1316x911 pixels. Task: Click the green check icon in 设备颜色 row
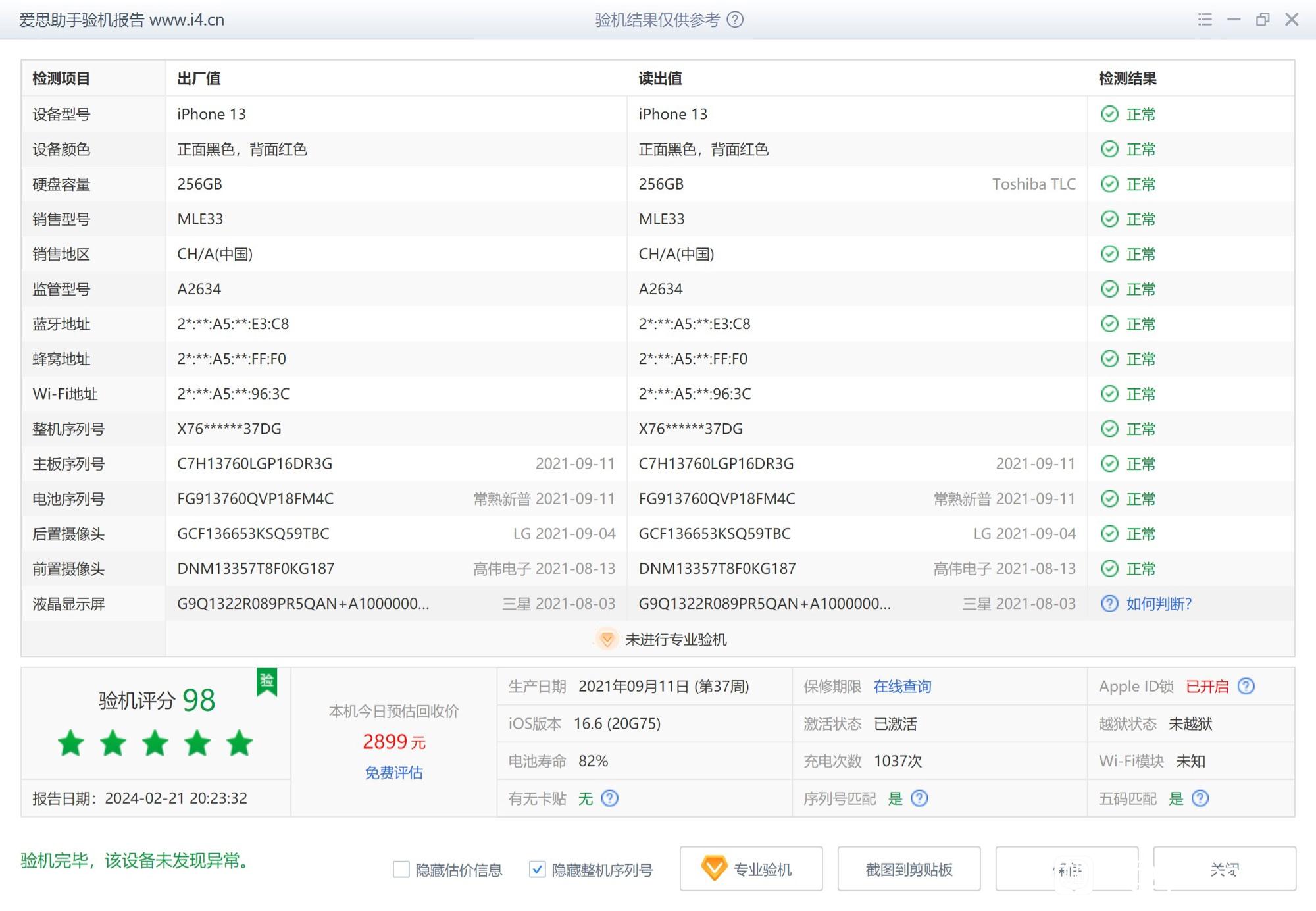point(1109,149)
